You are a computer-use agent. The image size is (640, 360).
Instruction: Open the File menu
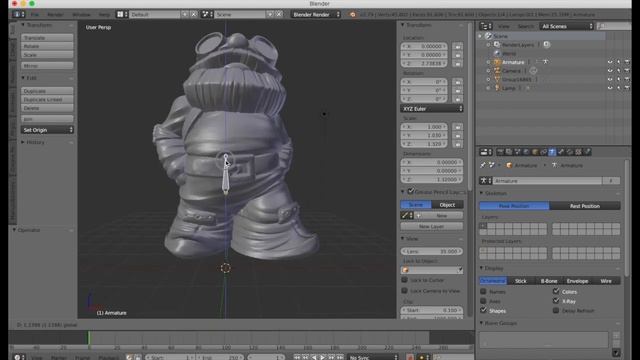[35, 14]
